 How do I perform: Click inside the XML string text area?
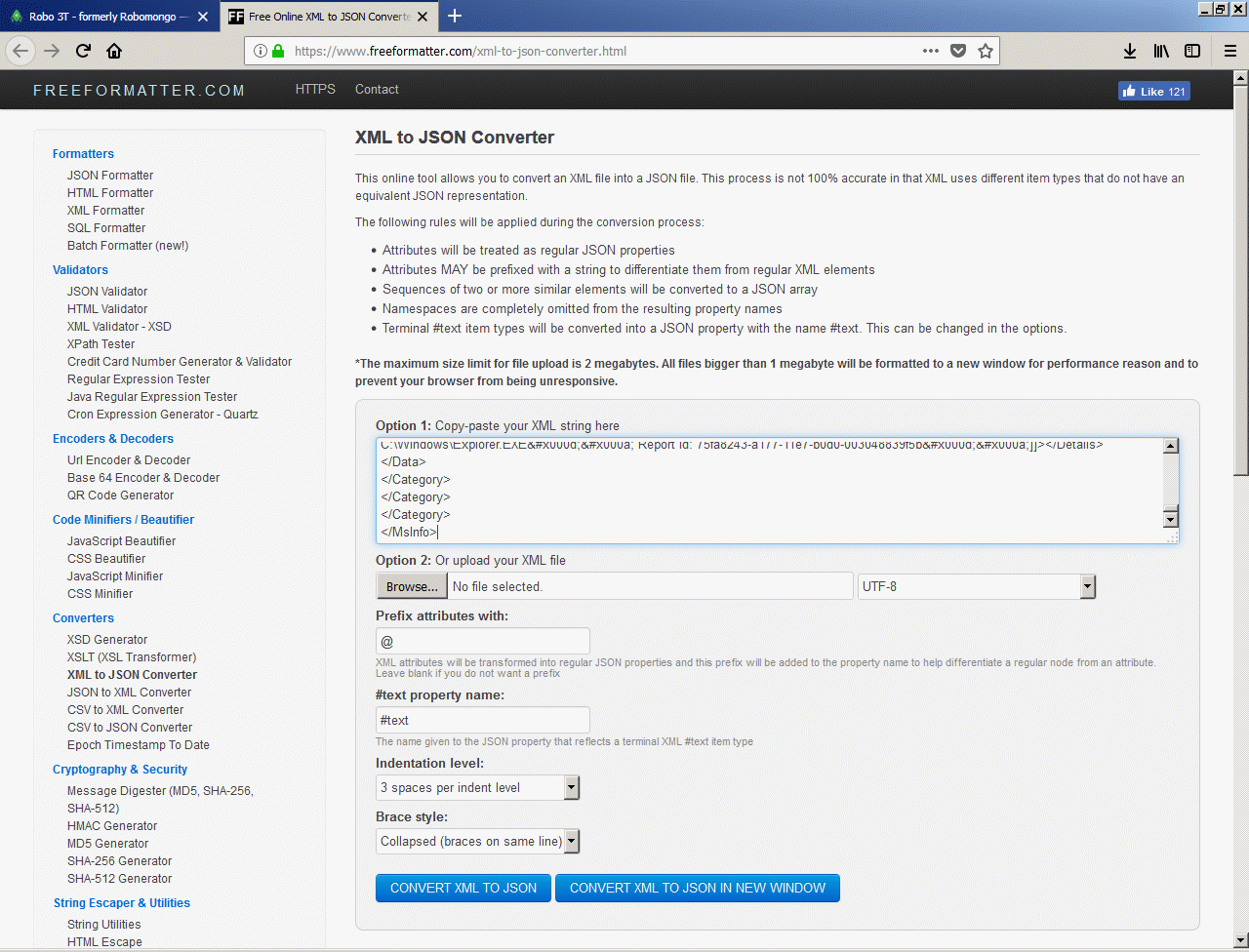coord(769,490)
